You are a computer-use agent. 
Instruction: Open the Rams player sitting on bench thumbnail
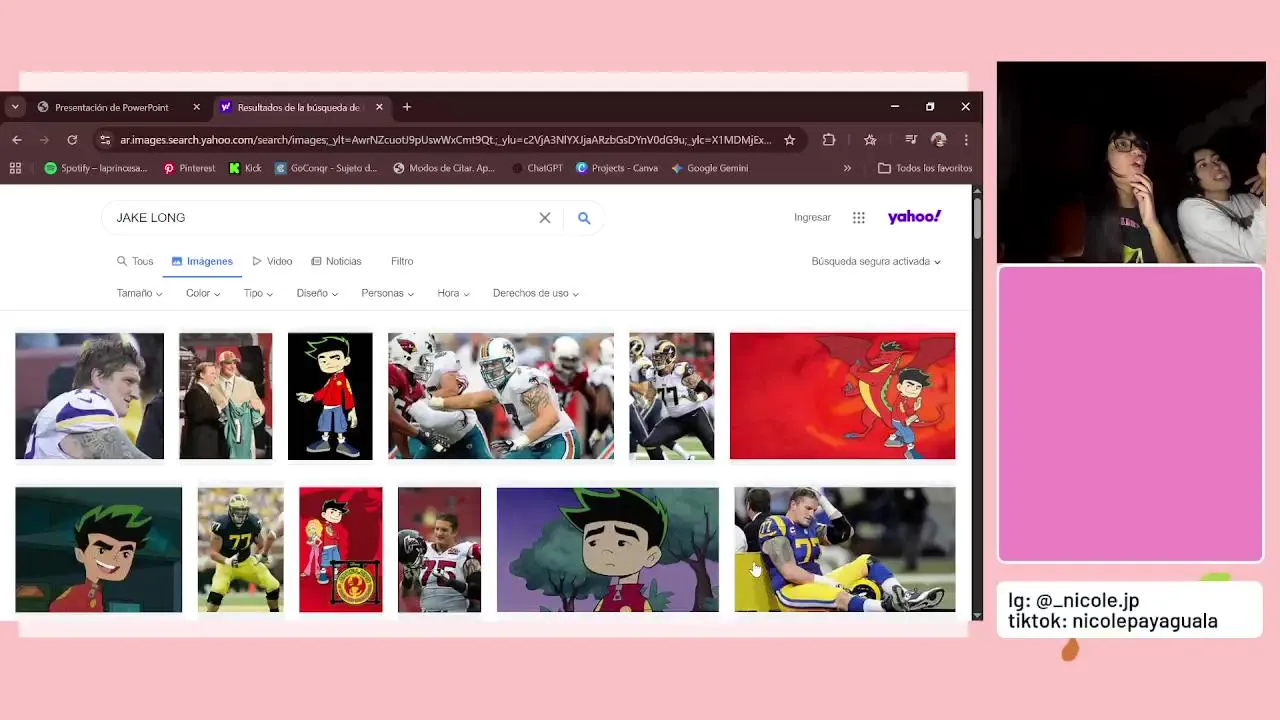pyautogui.click(x=845, y=549)
